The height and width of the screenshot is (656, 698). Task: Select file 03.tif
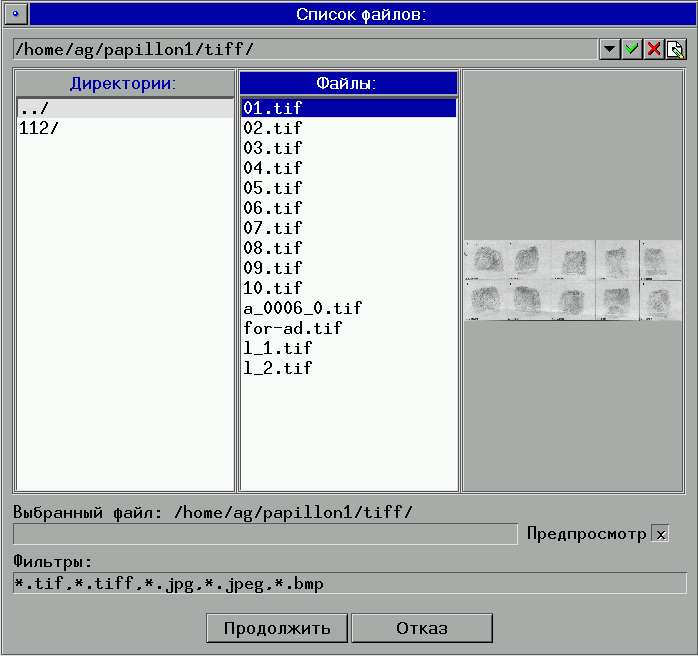click(349, 148)
